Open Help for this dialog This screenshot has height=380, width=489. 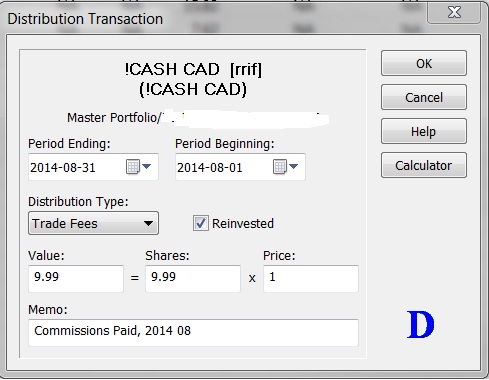pyautogui.click(x=424, y=131)
